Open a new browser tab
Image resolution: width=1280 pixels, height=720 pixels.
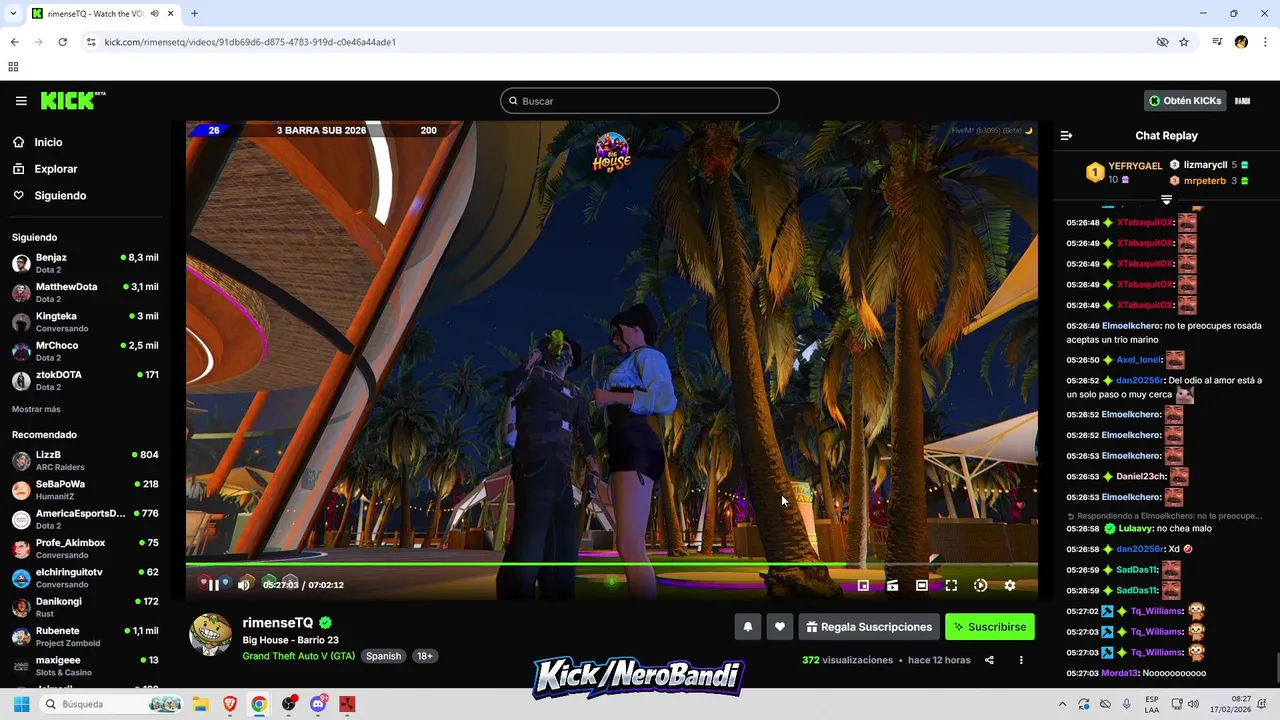194,14
